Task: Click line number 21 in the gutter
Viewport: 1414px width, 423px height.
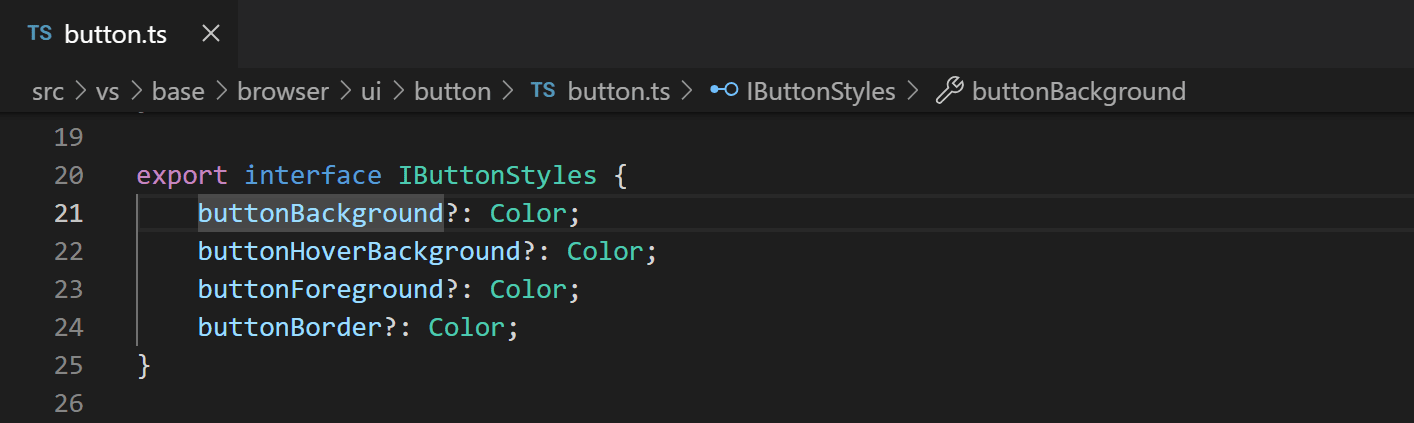Action: tap(69, 213)
